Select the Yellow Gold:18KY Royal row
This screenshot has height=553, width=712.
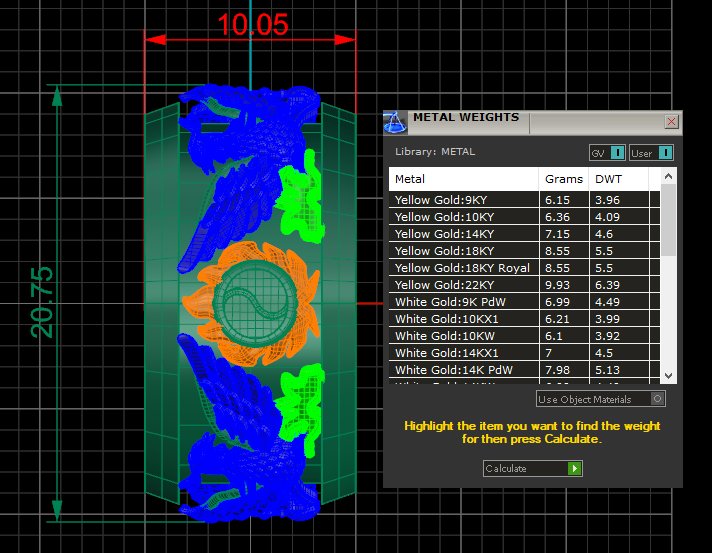click(x=524, y=268)
